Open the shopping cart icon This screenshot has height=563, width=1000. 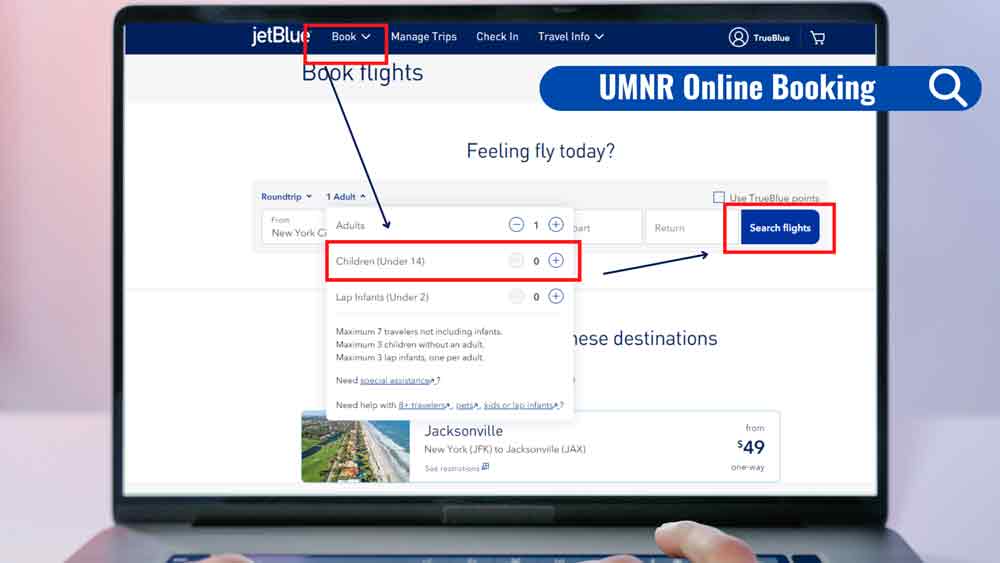818,38
